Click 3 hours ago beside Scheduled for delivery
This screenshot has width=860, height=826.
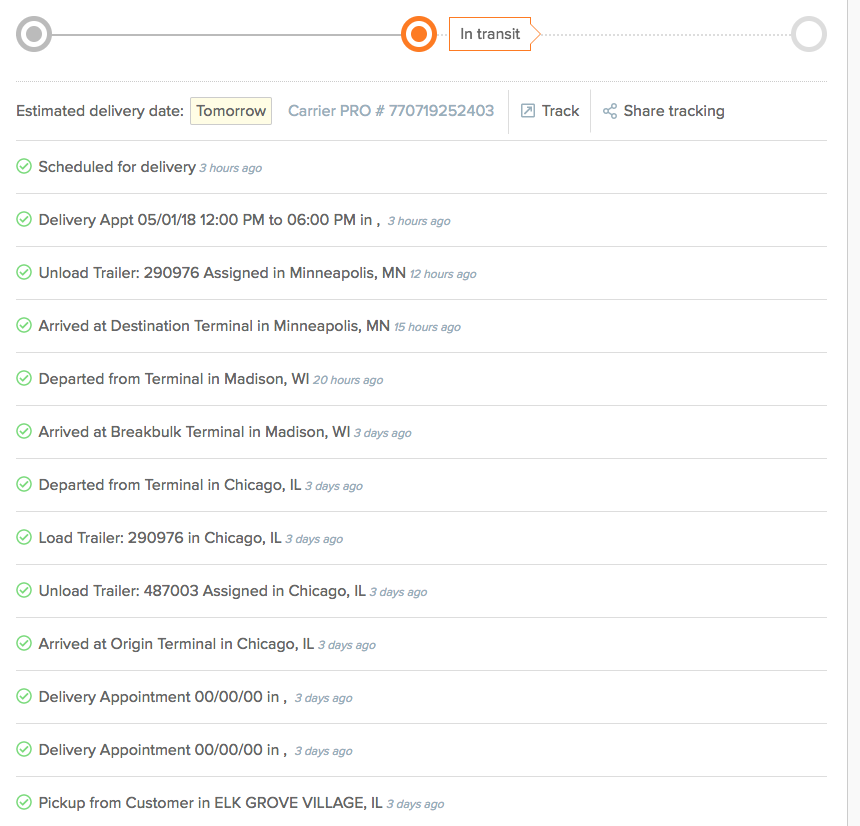[231, 168]
